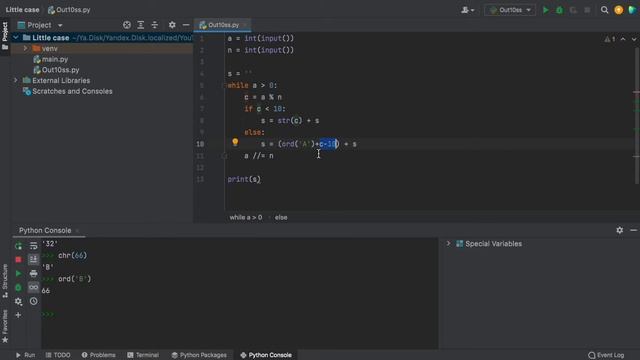Open Search Everywhere magnifier icon
Screen dimensions: 640x360
pos(604,10)
